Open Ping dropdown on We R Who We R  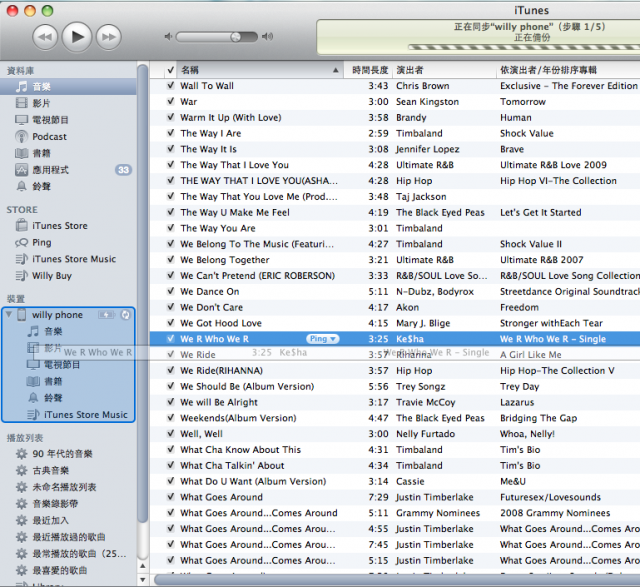(x=322, y=339)
